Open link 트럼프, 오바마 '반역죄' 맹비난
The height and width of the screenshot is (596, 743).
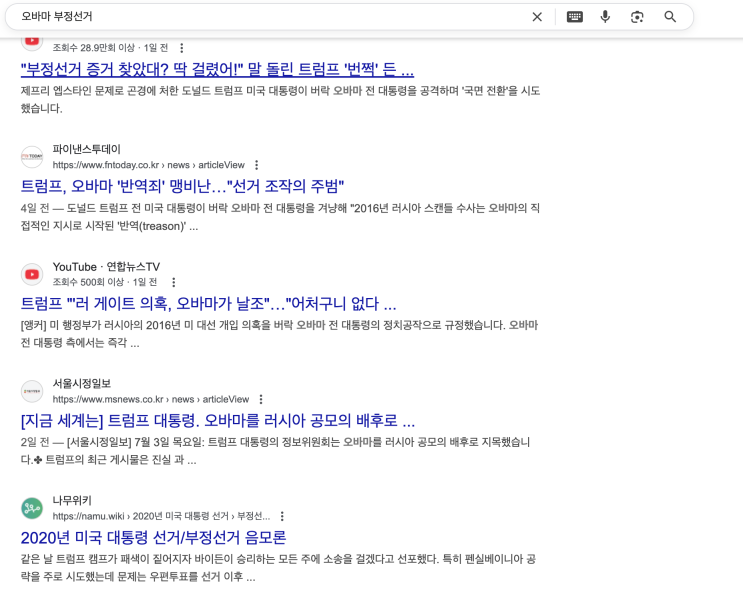[x=182, y=186]
